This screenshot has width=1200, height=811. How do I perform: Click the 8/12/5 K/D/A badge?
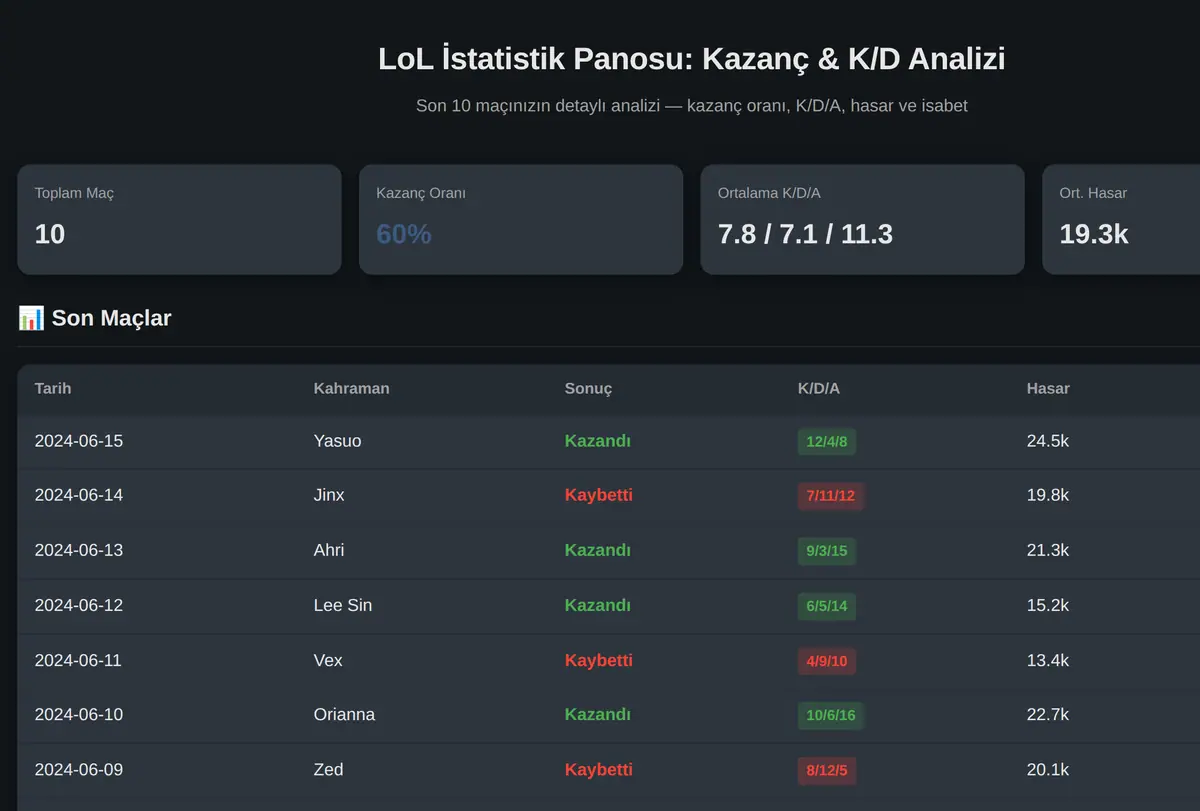(x=827, y=769)
